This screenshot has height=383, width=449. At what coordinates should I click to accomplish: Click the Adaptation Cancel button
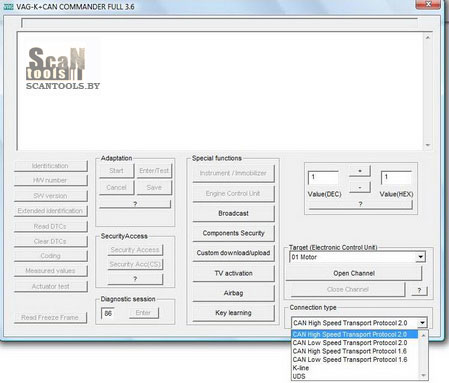click(x=117, y=188)
